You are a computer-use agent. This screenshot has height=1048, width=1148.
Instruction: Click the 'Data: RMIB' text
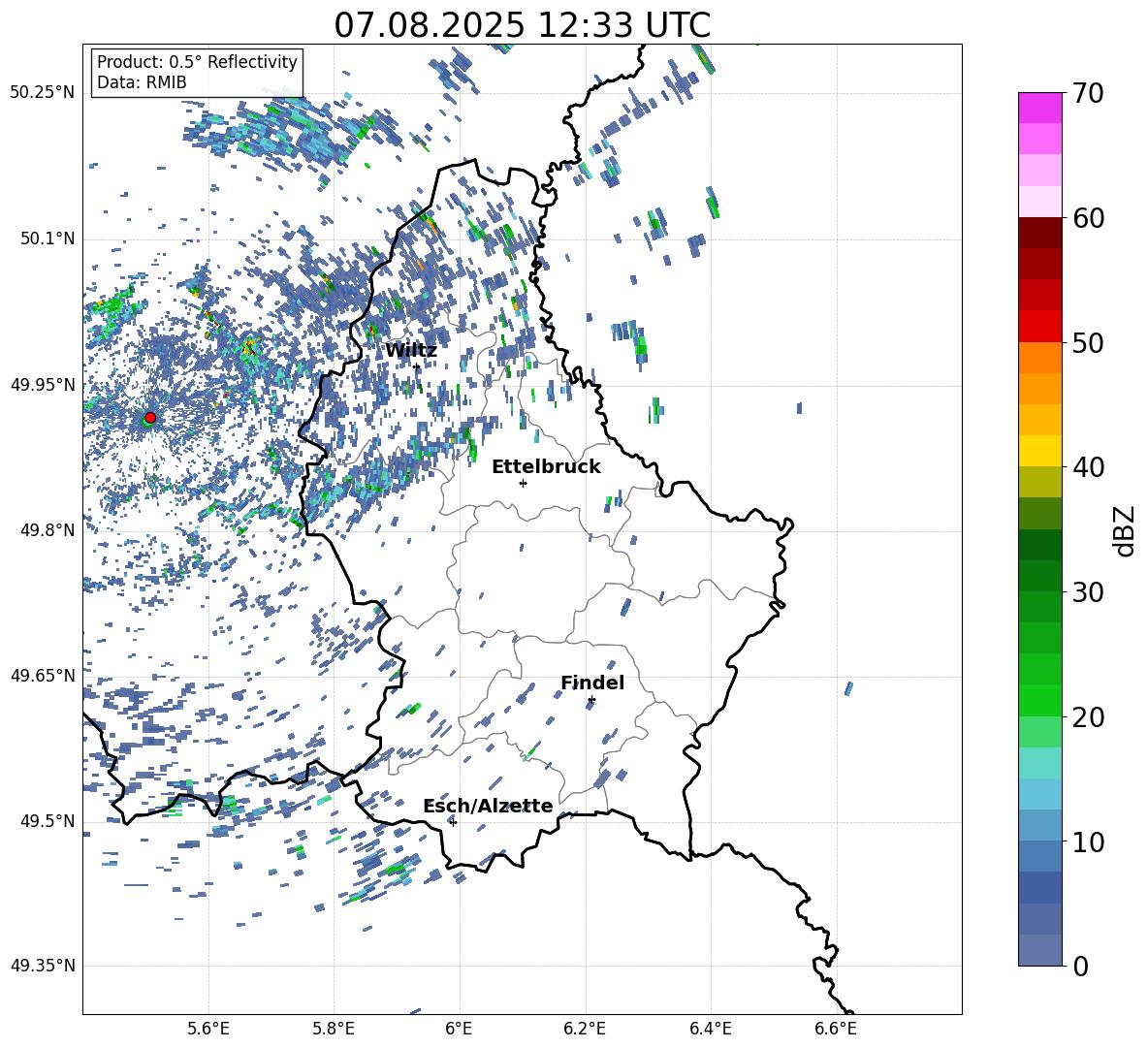point(142,82)
